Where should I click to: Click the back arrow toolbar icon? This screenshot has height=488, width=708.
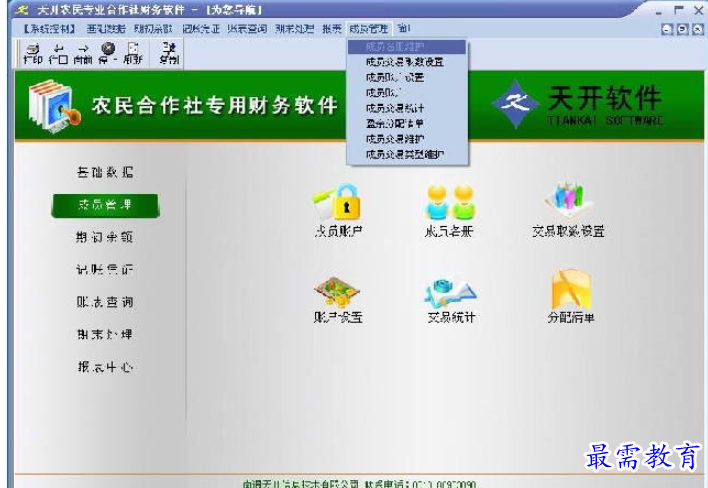[58, 54]
